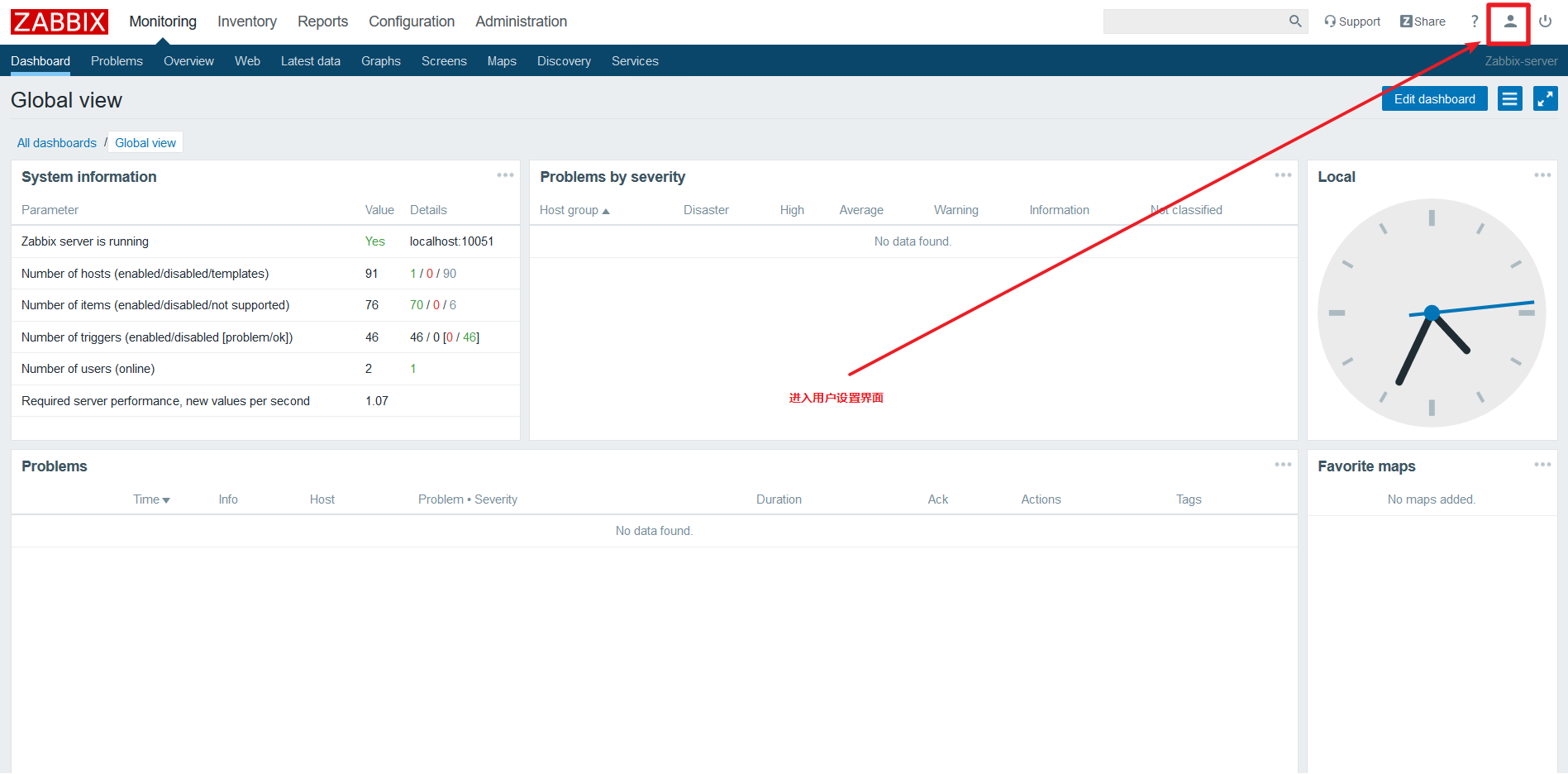The height and width of the screenshot is (774, 1568).
Task: Click the 'Zabbix-server' name label
Action: pos(1521,61)
